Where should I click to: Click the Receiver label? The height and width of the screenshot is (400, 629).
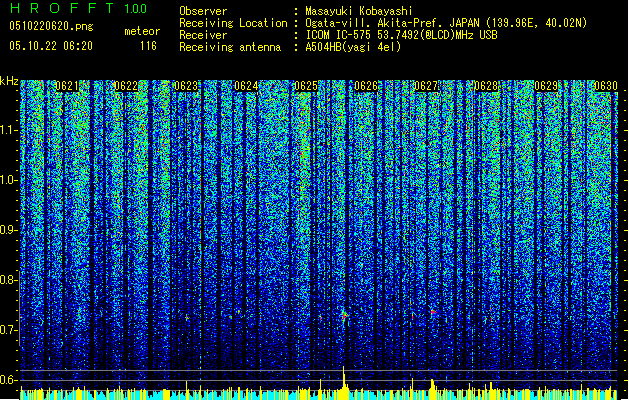tap(203, 35)
